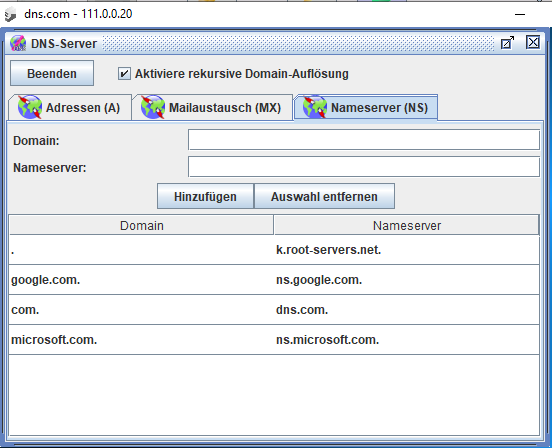
Task: Click the server icon beside dns.com title
Action: [x=10, y=14]
